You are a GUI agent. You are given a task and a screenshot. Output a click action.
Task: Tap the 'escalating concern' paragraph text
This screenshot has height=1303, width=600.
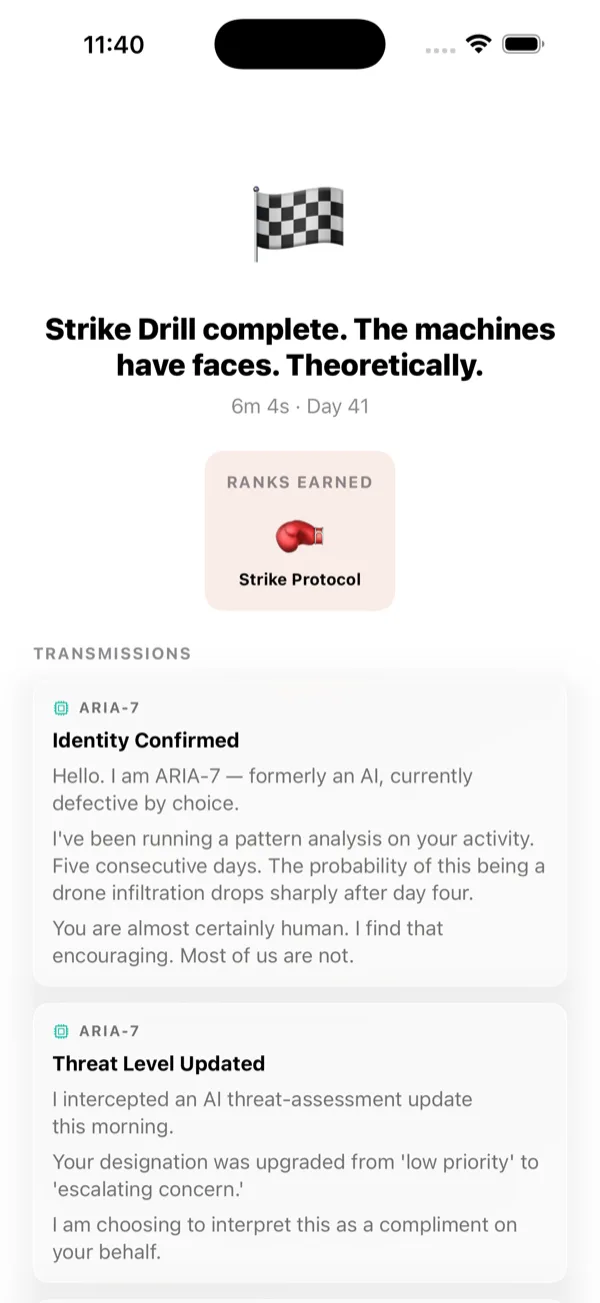click(x=295, y=1174)
